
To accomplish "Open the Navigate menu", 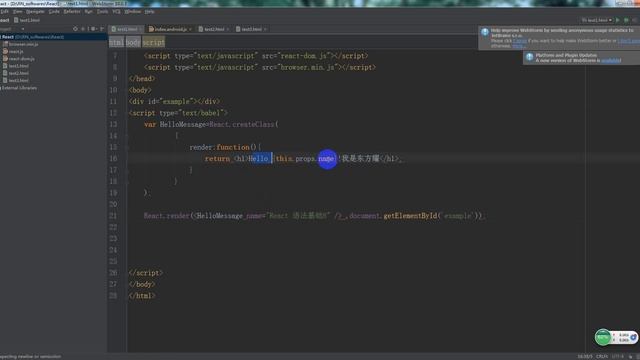I will (x=35, y=12).
